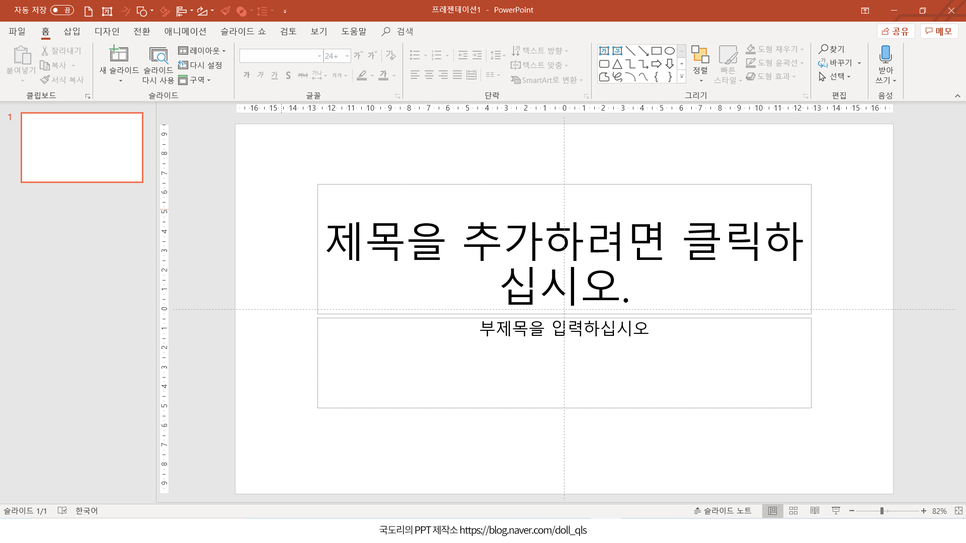Click the rotate icon in quick access toolbar
Viewport: 966px width, 543px height.
pos(202,11)
